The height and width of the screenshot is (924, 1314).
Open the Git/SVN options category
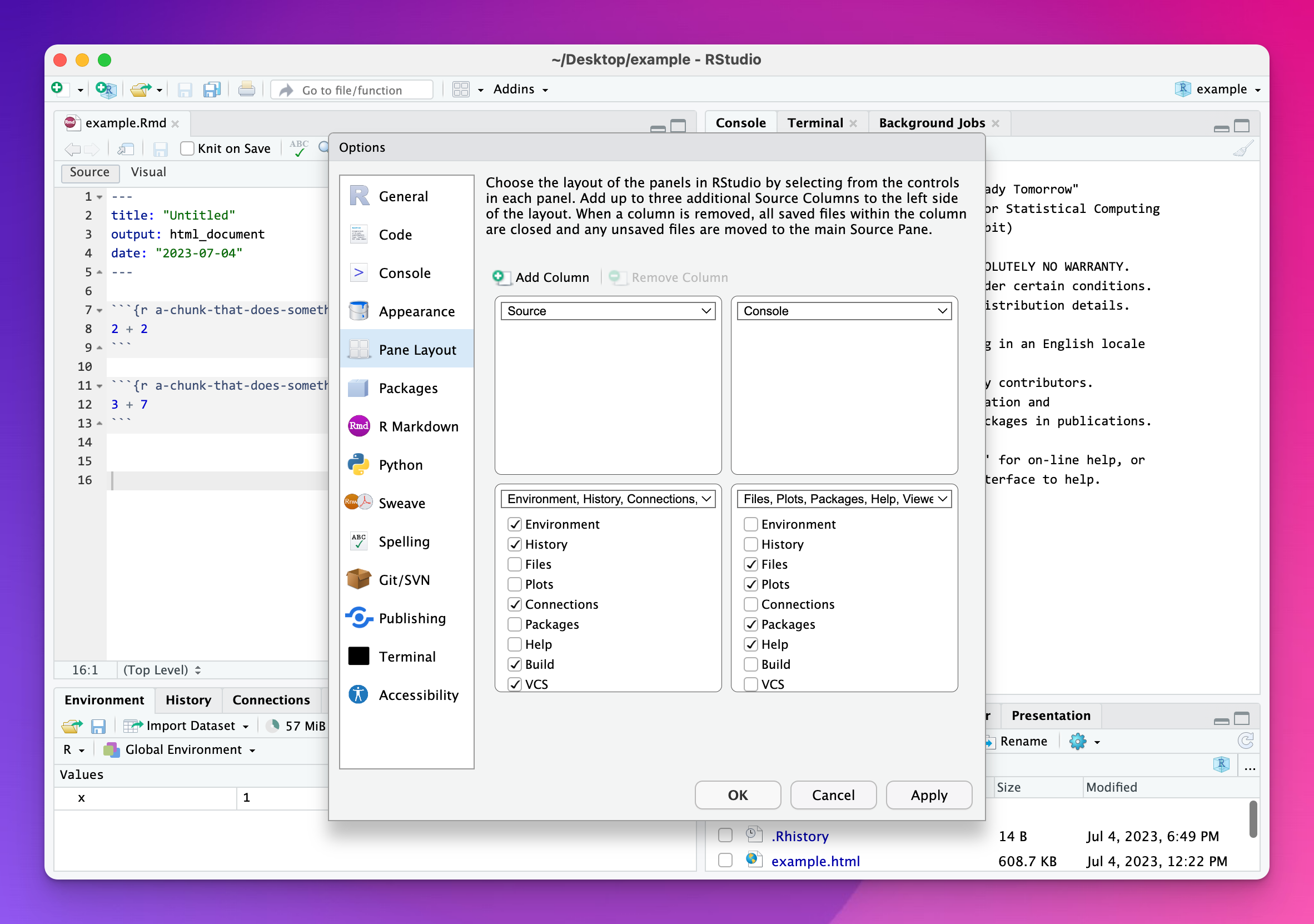click(x=406, y=580)
